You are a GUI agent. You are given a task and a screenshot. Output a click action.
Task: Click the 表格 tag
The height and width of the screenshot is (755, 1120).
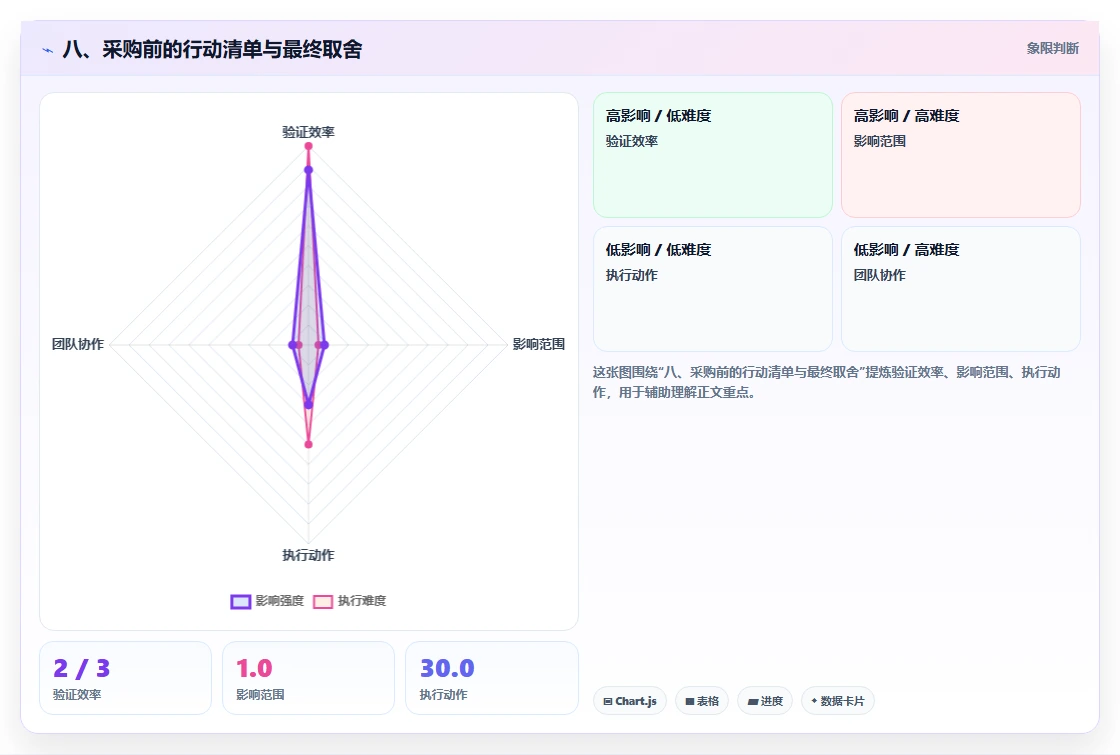pos(702,701)
